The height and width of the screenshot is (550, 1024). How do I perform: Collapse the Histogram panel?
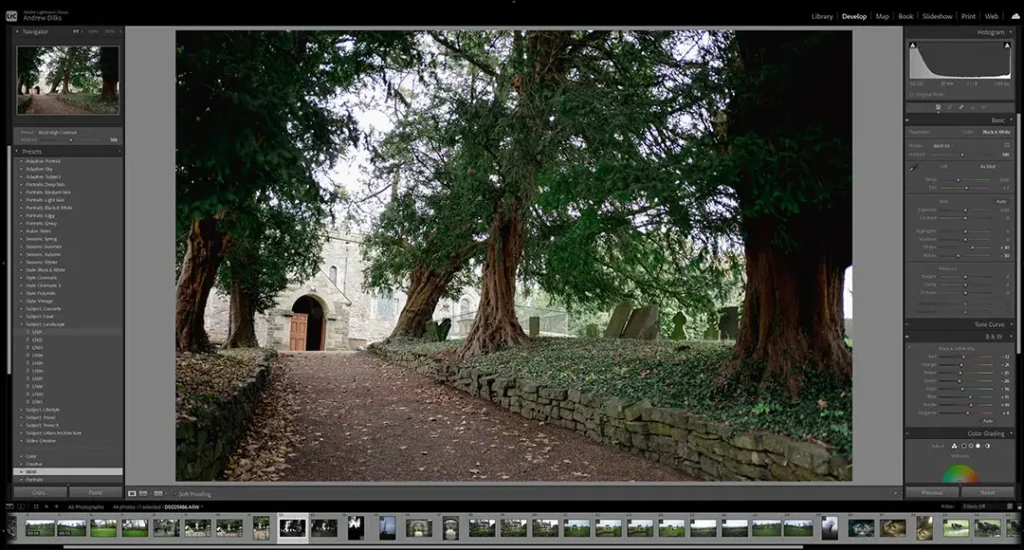[1011, 32]
